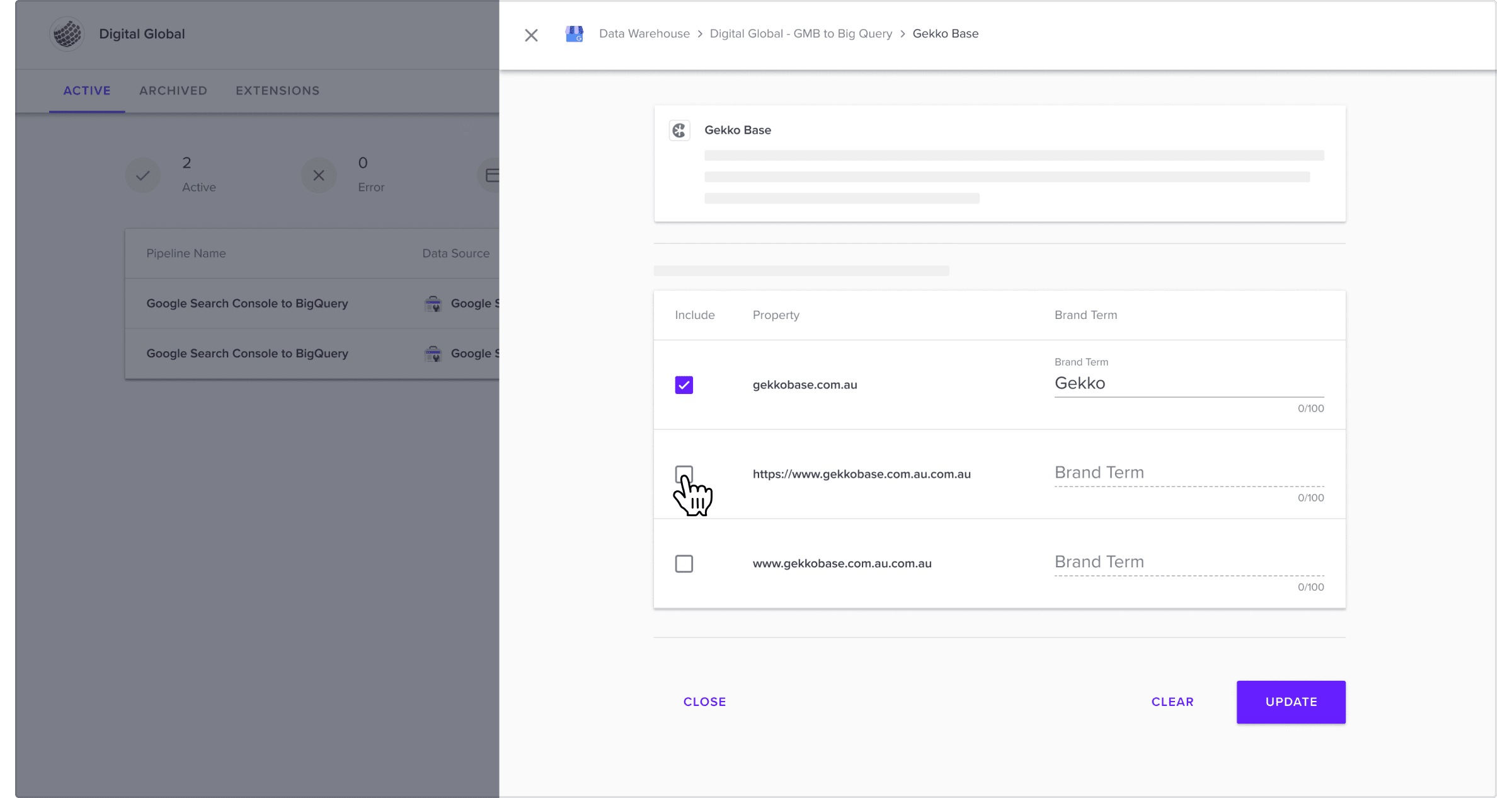Click the gekkobase.com.au property name
Viewport: 1512px width, 798px height.
click(x=805, y=385)
